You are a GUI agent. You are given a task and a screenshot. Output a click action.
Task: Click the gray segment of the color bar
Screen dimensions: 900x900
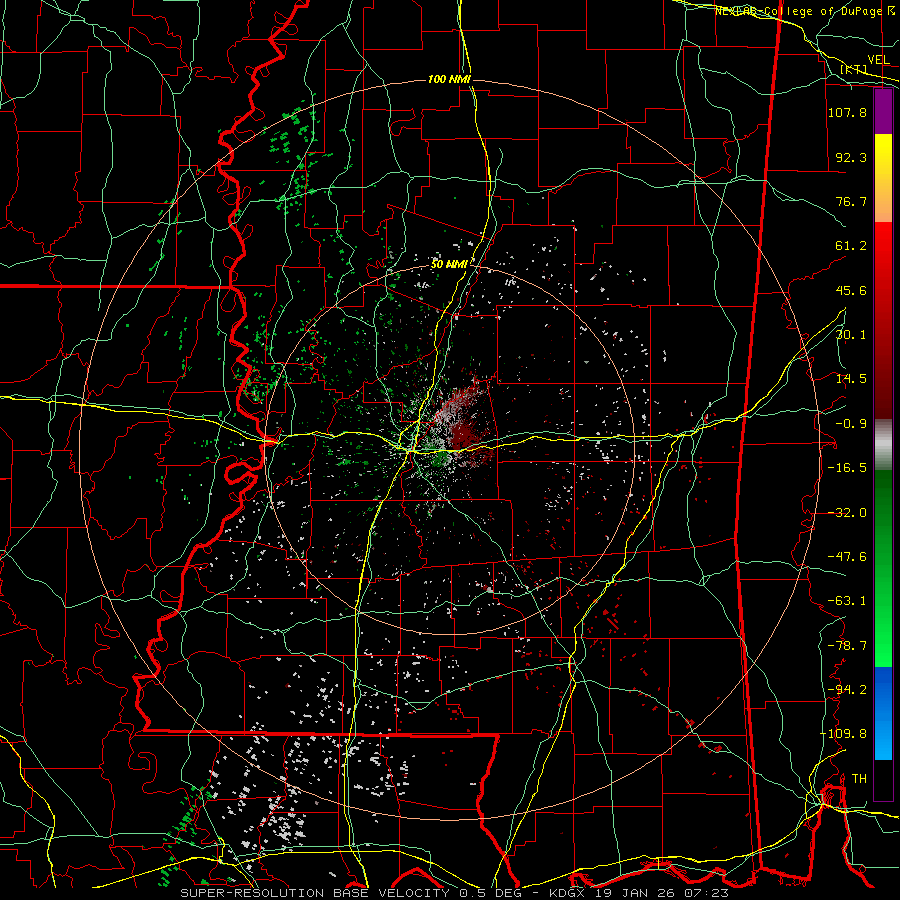(883, 445)
